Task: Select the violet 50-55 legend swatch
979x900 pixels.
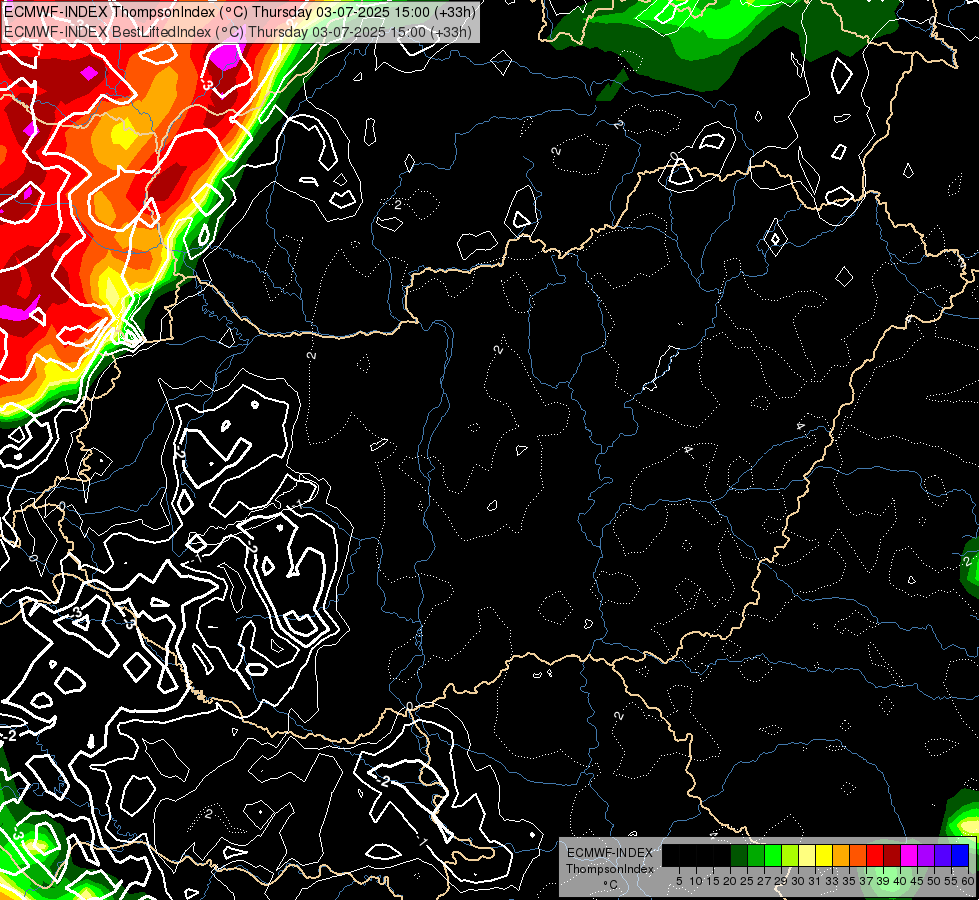Action: 943,856
